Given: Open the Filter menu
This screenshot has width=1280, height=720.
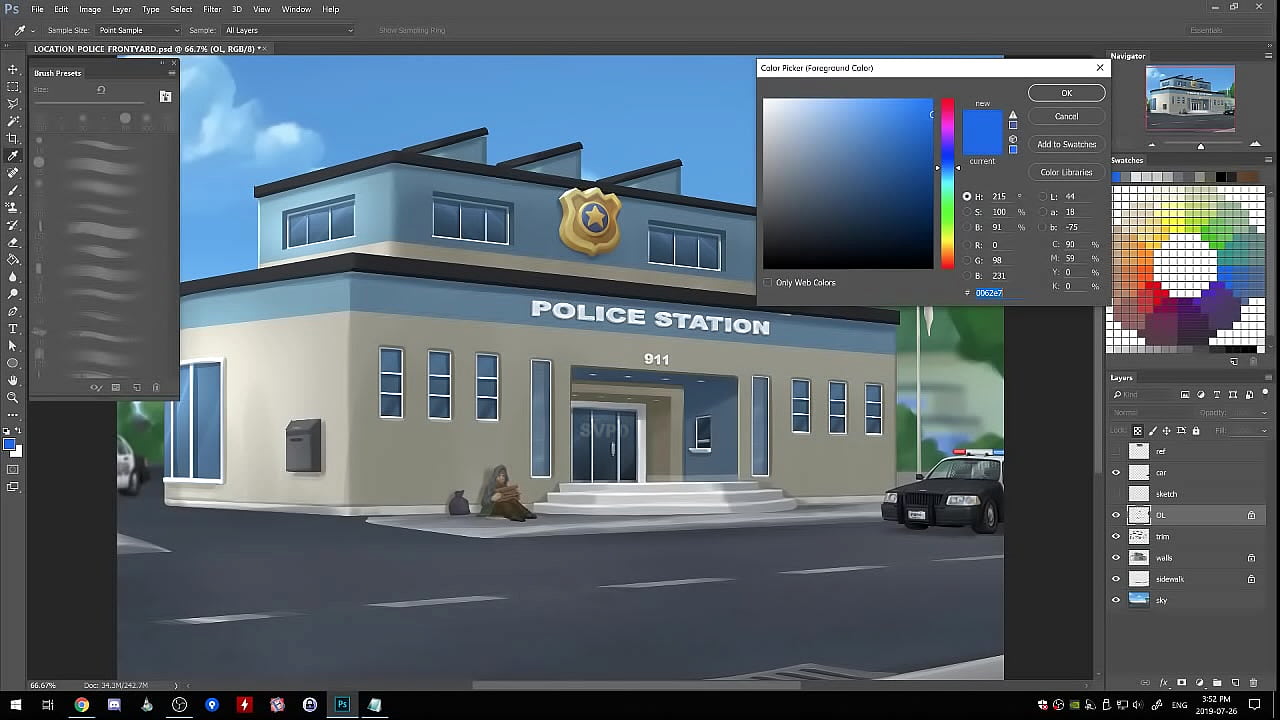Looking at the screenshot, I should click(211, 9).
